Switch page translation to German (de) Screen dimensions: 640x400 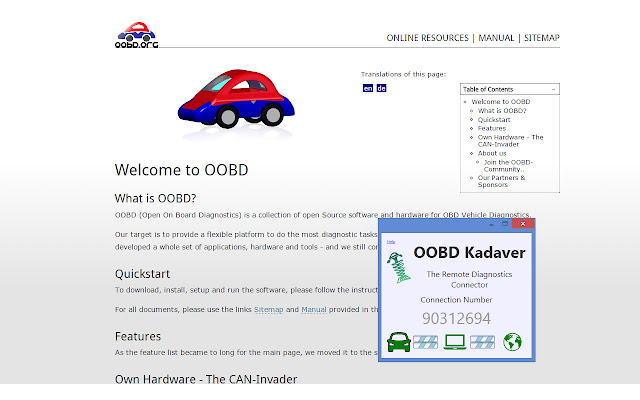pyautogui.click(x=381, y=88)
